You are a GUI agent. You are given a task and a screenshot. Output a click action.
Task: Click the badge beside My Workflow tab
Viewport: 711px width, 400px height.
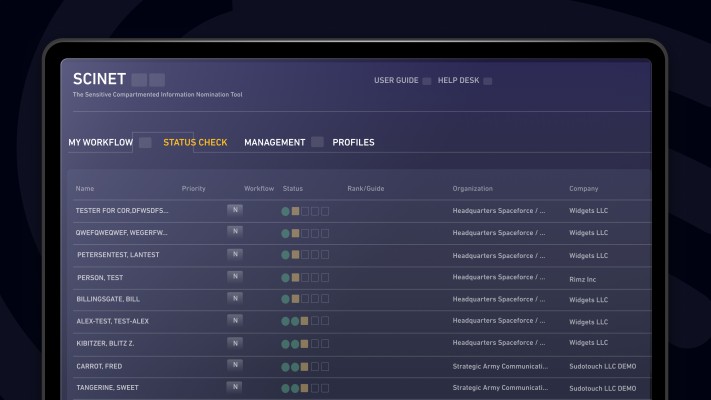pos(145,142)
